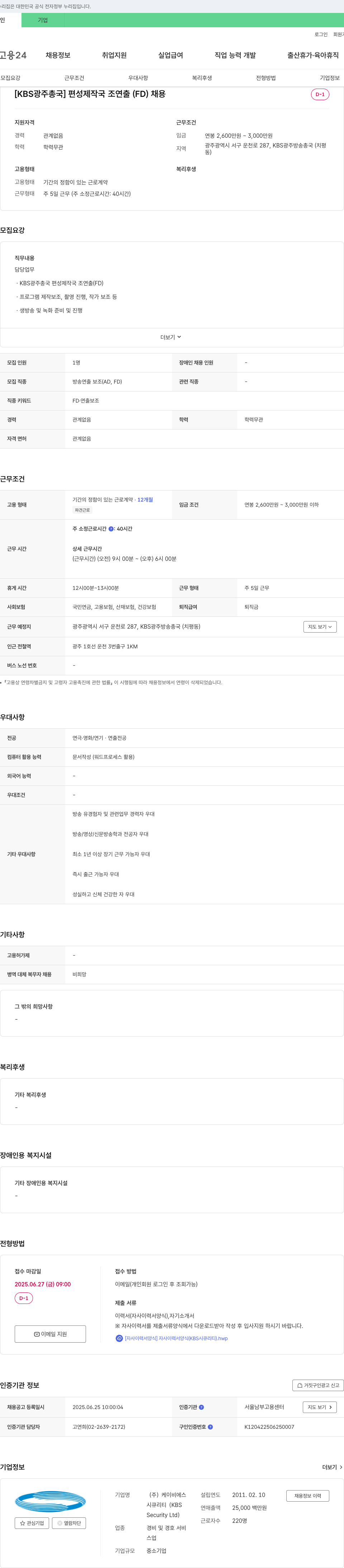Open the 실업급여 menu
Viewport: 344px width, 1568px height.
point(171,55)
